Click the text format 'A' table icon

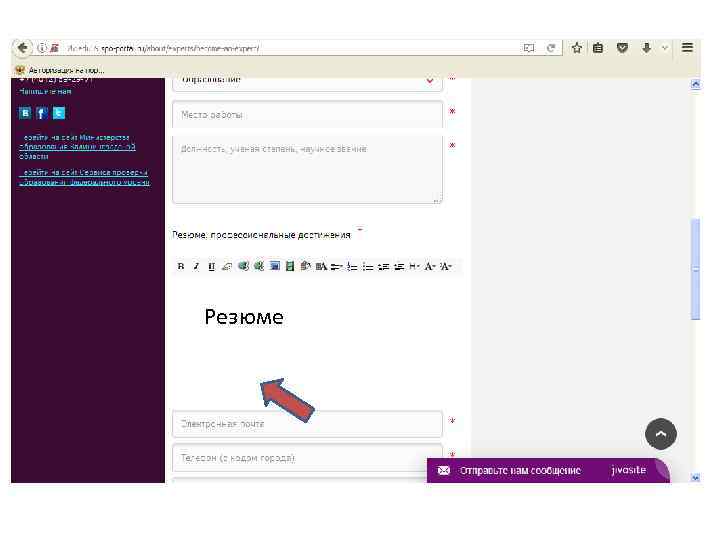pyautogui.click(x=321, y=266)
